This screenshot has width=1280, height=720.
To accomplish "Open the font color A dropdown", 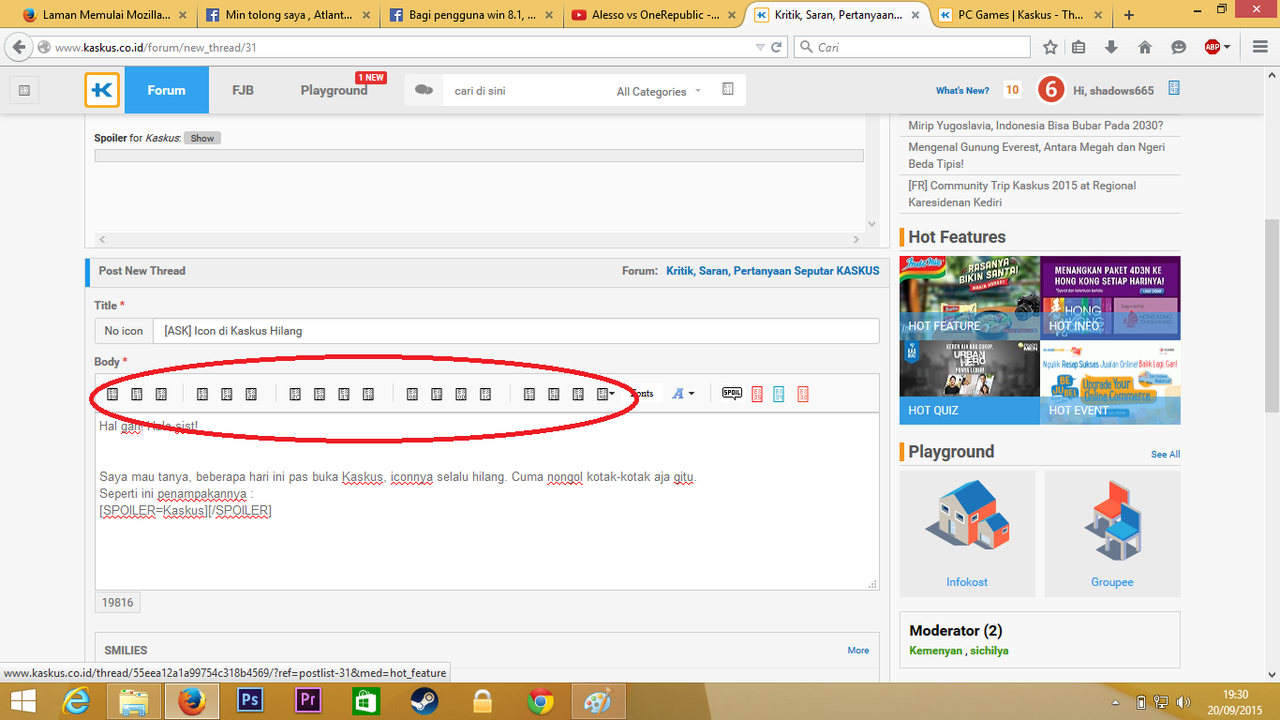I will 683,394.
